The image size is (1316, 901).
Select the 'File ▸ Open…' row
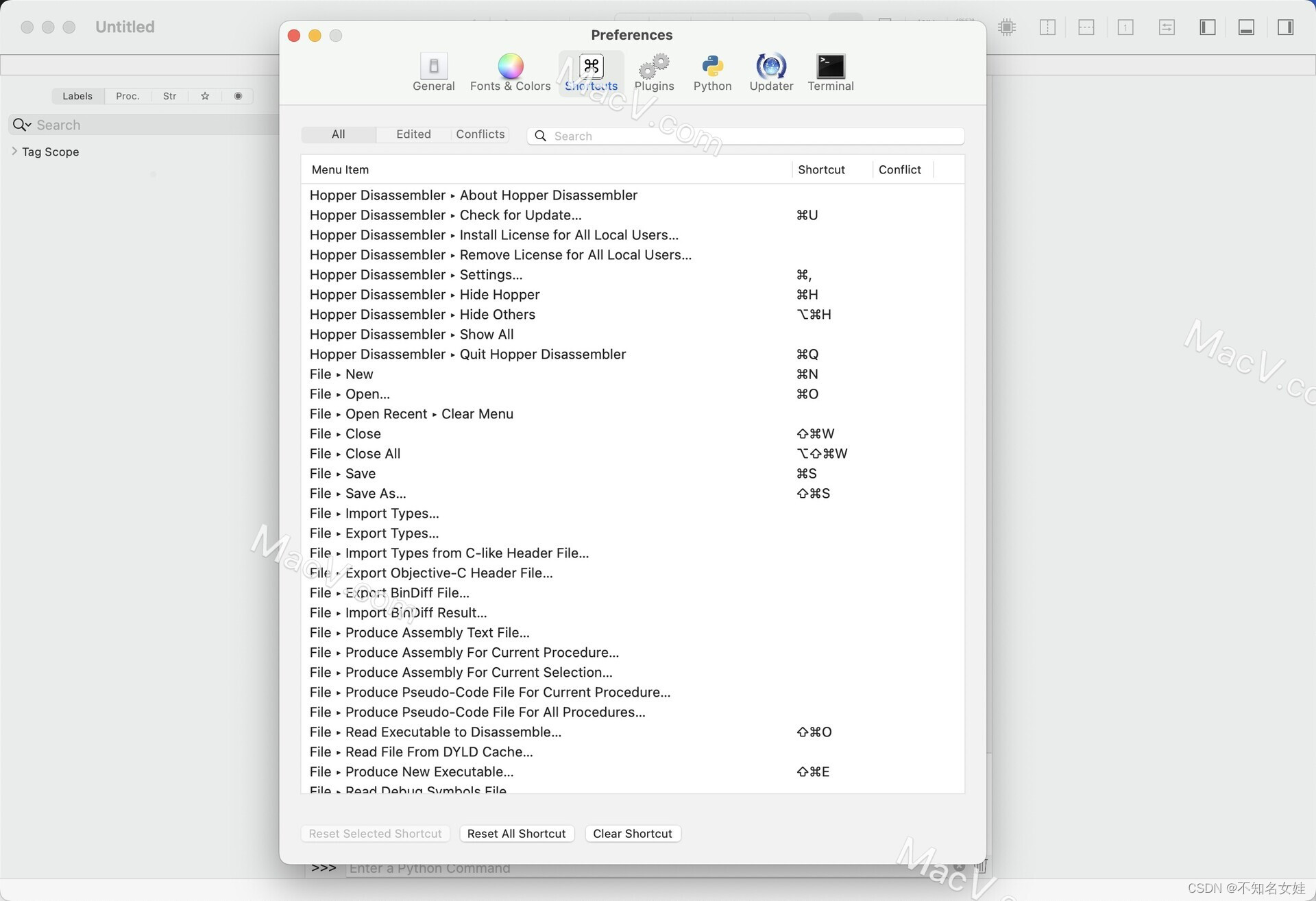click(633, 394)
